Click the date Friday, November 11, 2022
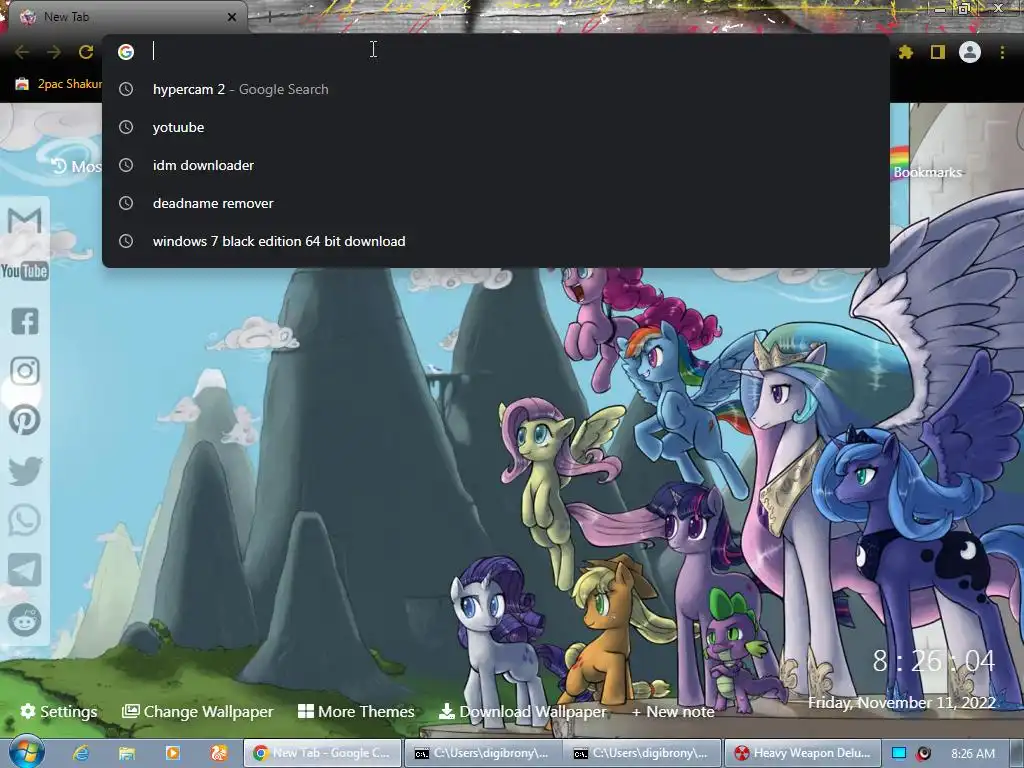This screenshot has width=1024, height=768. tap(902, 703)
